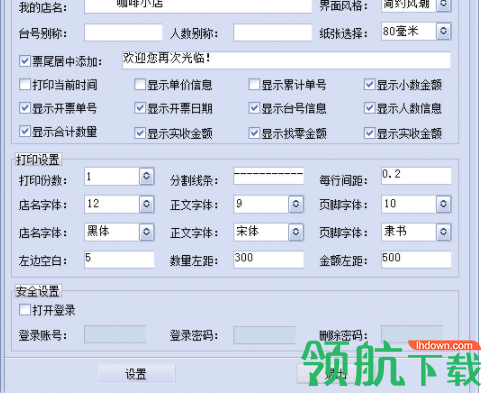Viewport: 481px width, 393px height.
Task: Click the 金额左距 field showing 500
Action: click(416, 259)
